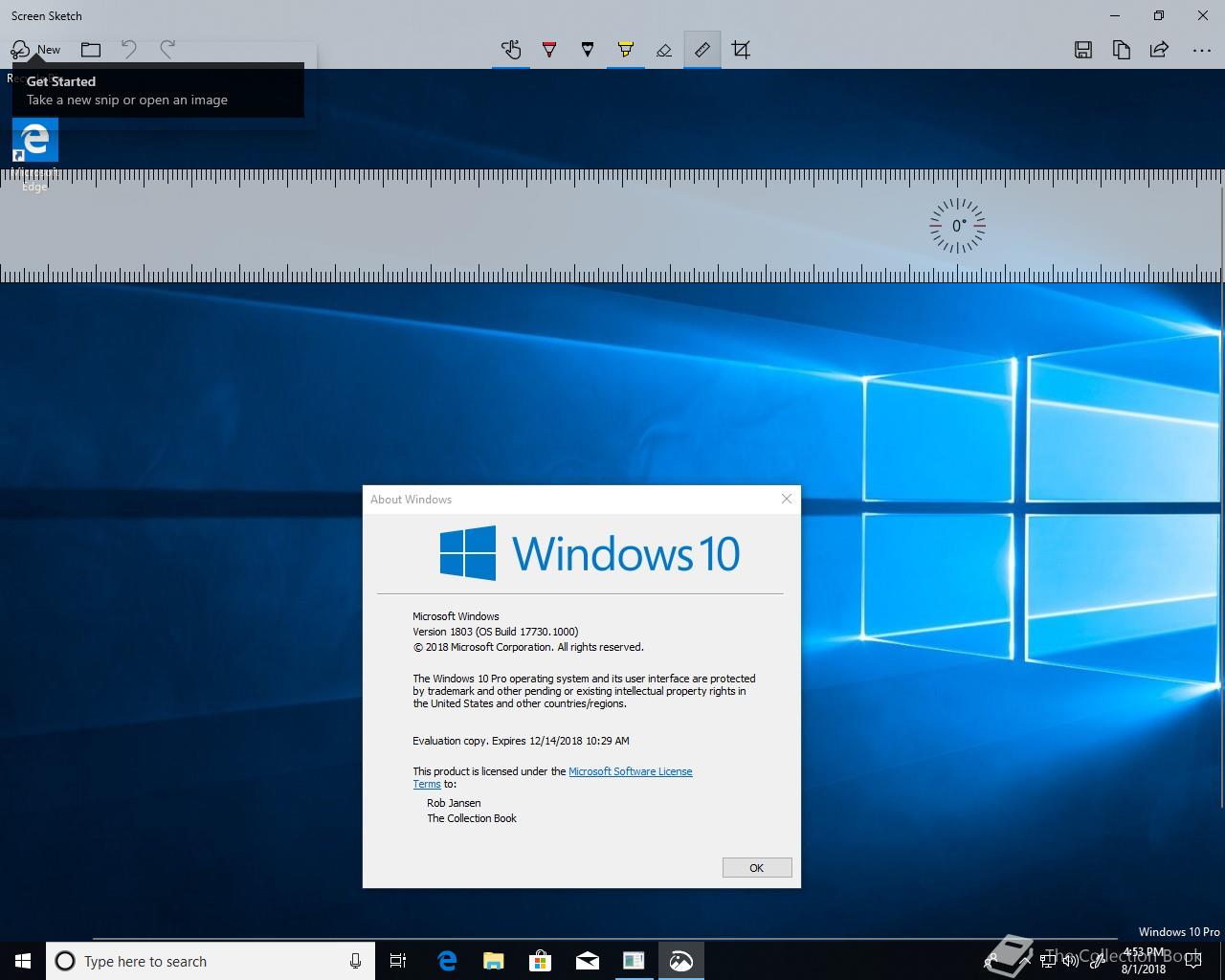Select the black Pencil tool
The height and width of the screenshot is (980, 1225).
[x=588, y=50]
